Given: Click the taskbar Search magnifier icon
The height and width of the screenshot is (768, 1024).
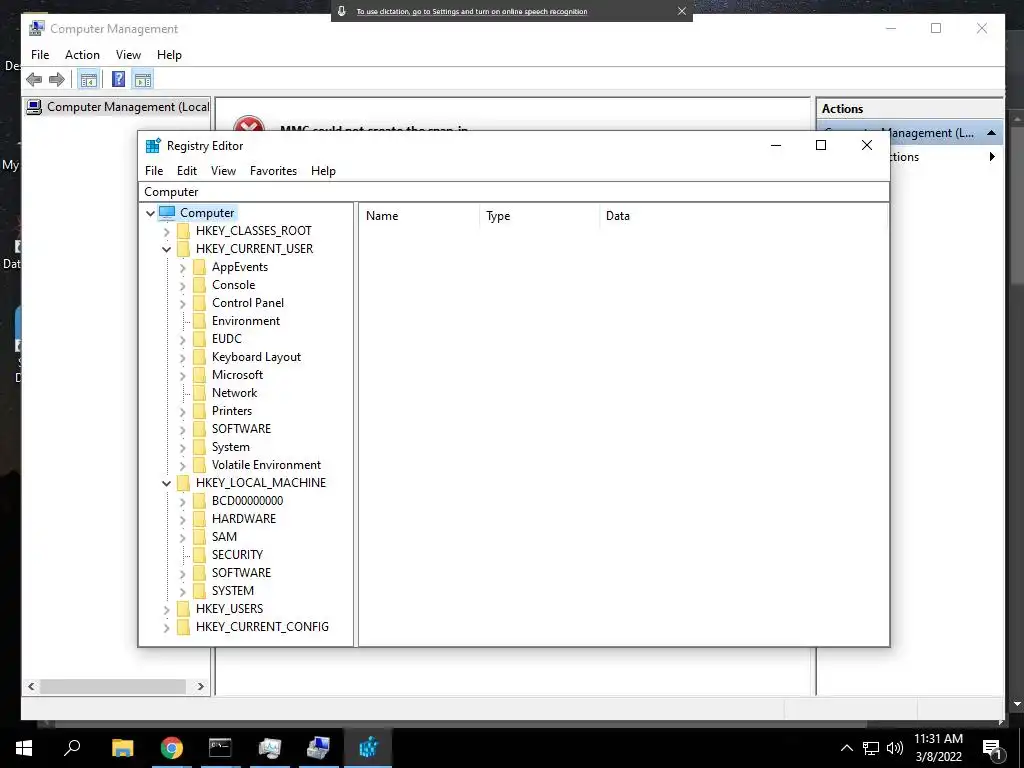Looking at the screenshot, I should point(72,748).
